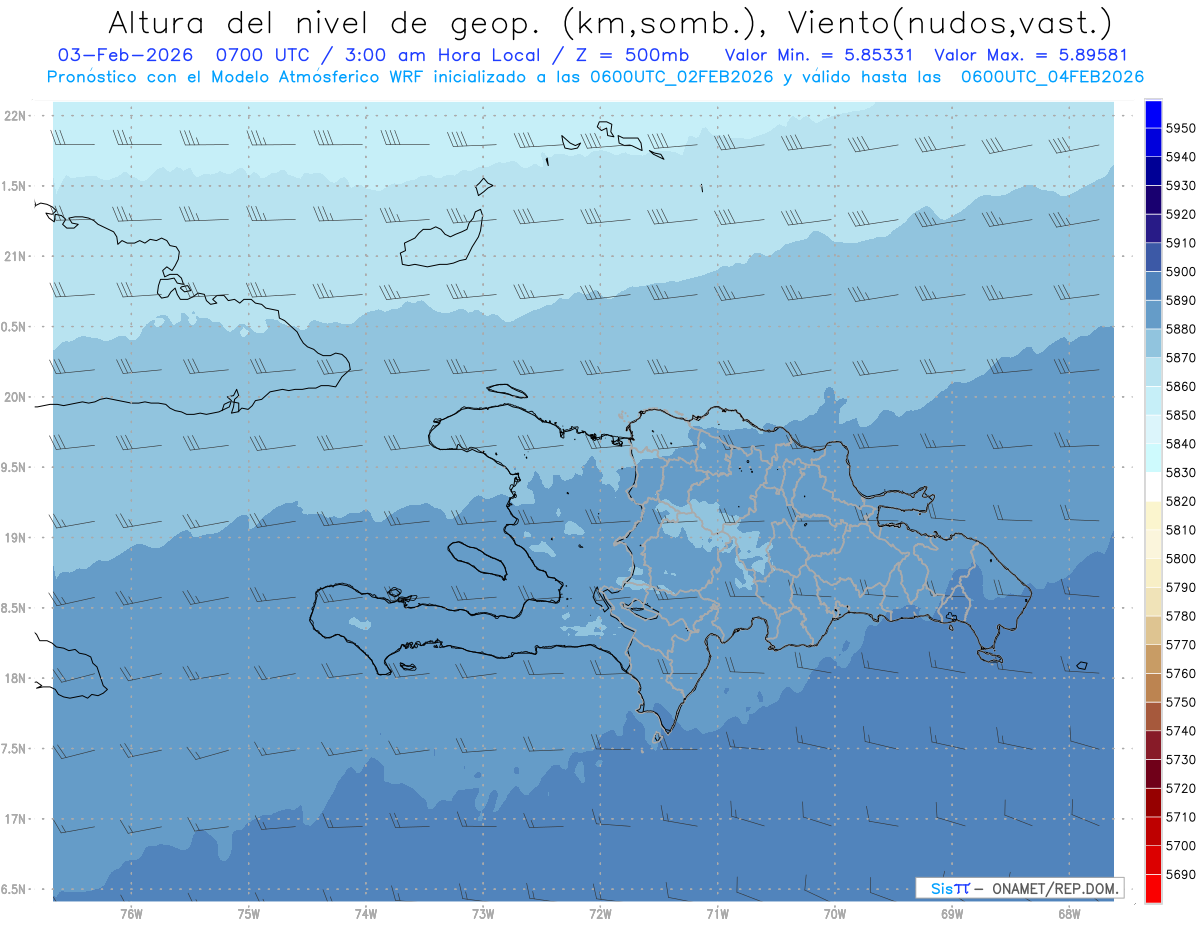Image resolution: width=1200 pixels, height=927 pixels.
Task: Click the legend value 5850
Action: point(1181,415)
